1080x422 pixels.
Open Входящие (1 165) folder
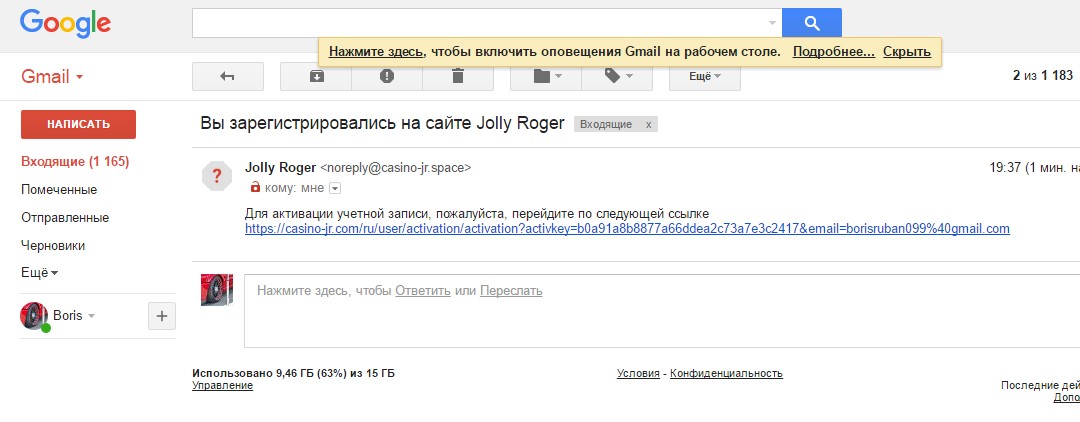tap(75, 162)
